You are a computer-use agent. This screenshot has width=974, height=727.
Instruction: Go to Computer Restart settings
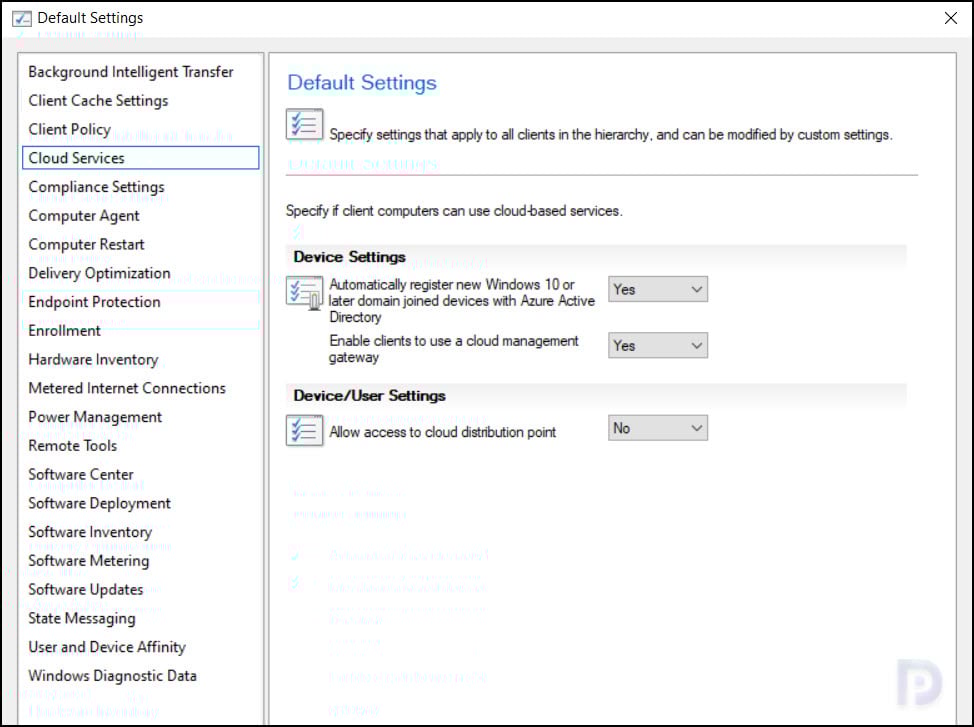tap(140, 244)
